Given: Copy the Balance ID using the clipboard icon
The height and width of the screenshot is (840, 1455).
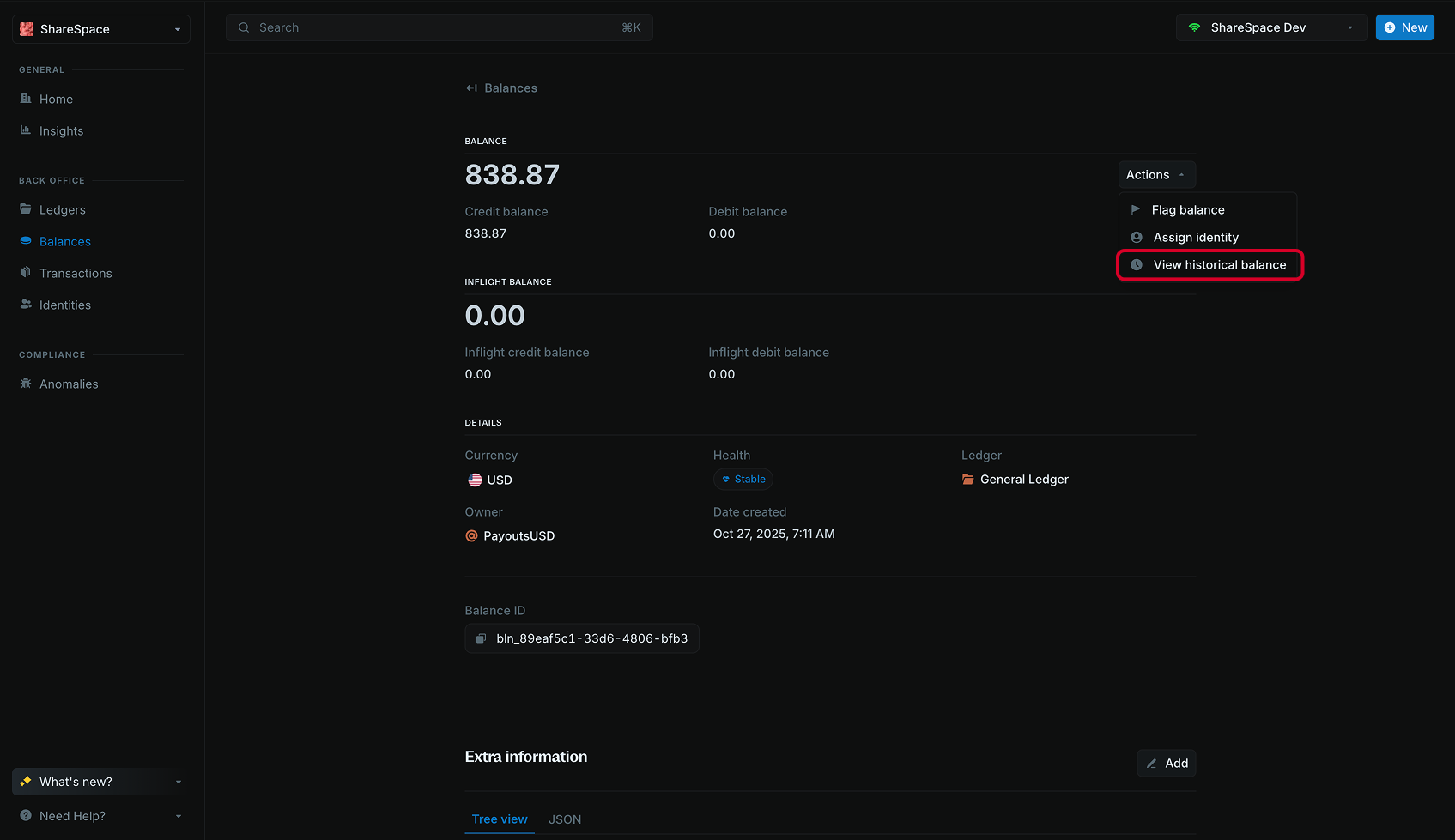Looking at the screenshot, I should click(x=481, y=638).
